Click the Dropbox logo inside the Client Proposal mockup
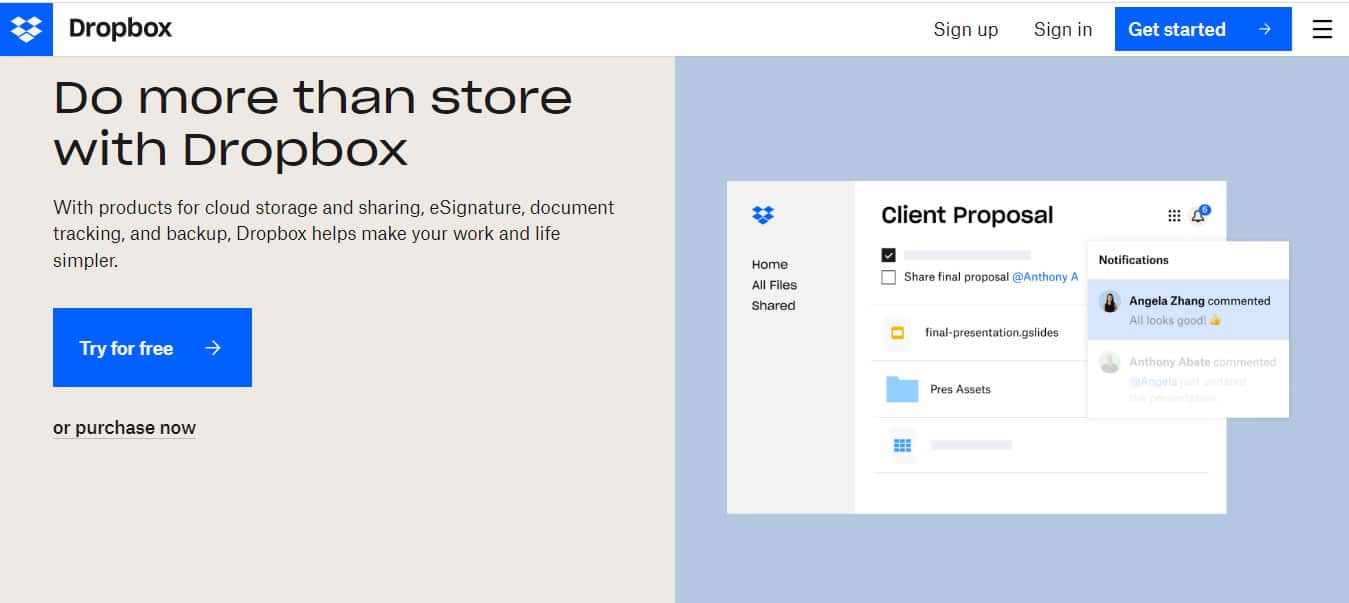1349x603 pixels. (x=763, y=215)
